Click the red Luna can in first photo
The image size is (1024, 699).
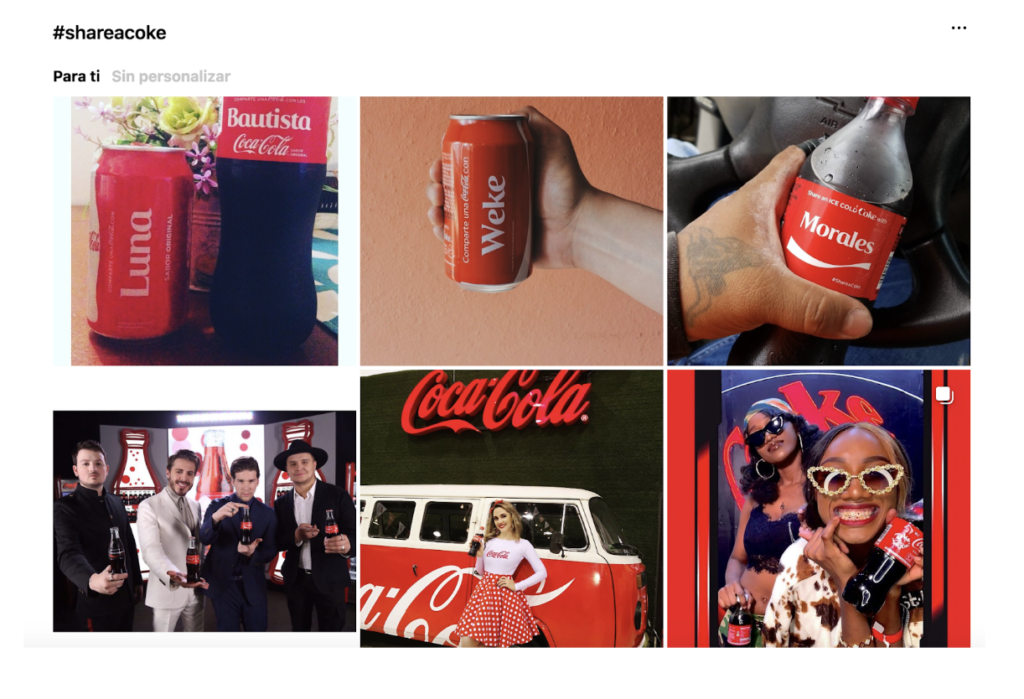140,243
